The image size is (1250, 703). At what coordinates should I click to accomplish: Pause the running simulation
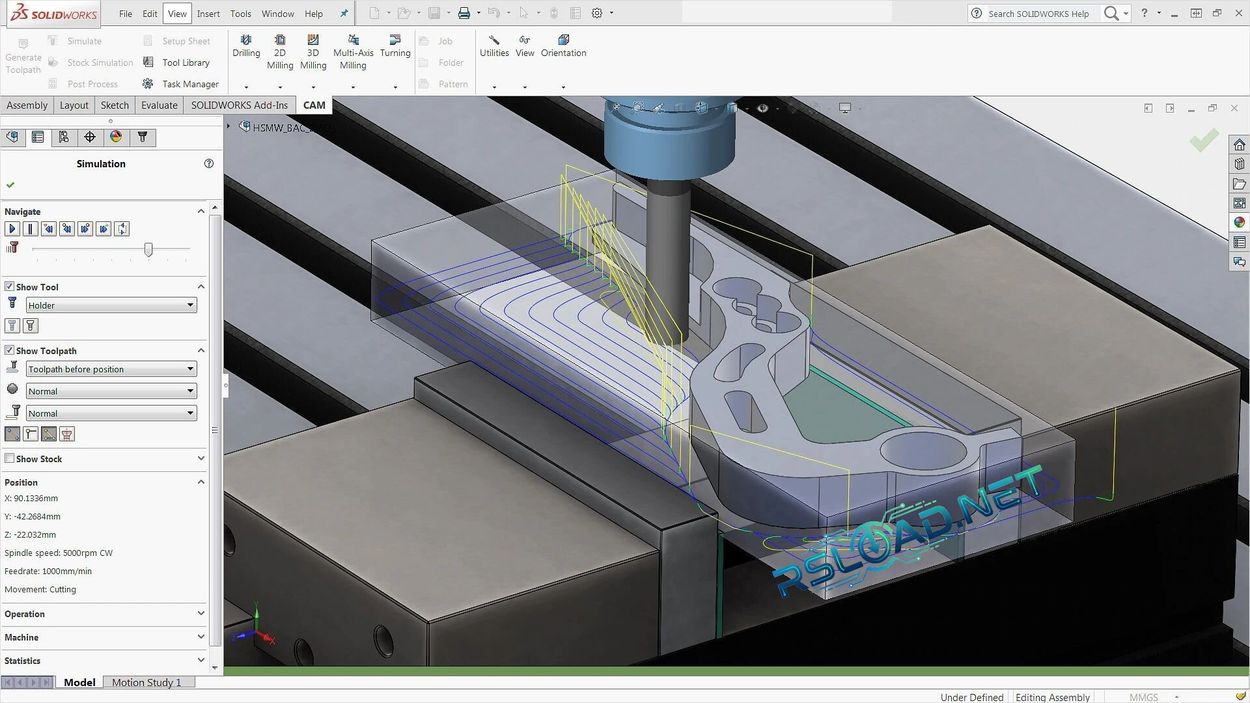[29, 228]
